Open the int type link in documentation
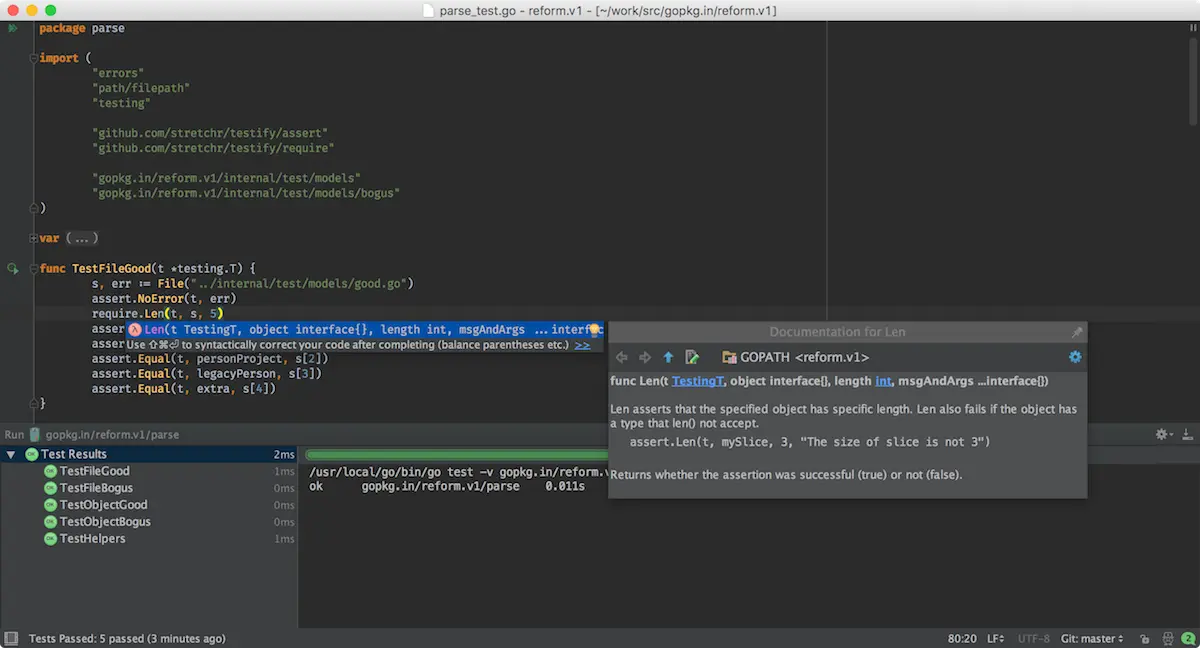Image resolution: width=1200 pixels, height=648 pixels. (x=883, y=381)
